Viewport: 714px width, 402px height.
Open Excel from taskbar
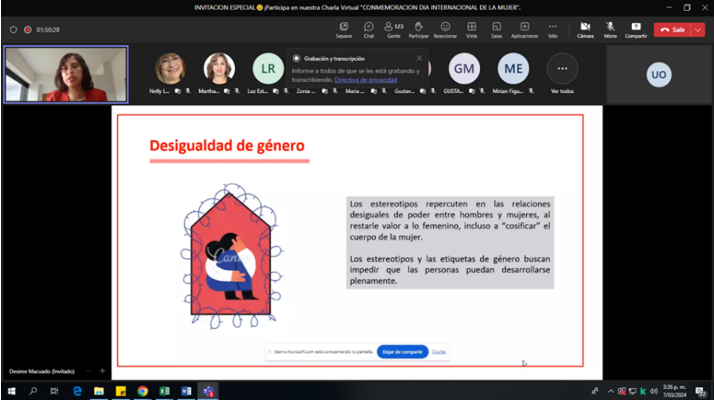(x=164, y=391)
